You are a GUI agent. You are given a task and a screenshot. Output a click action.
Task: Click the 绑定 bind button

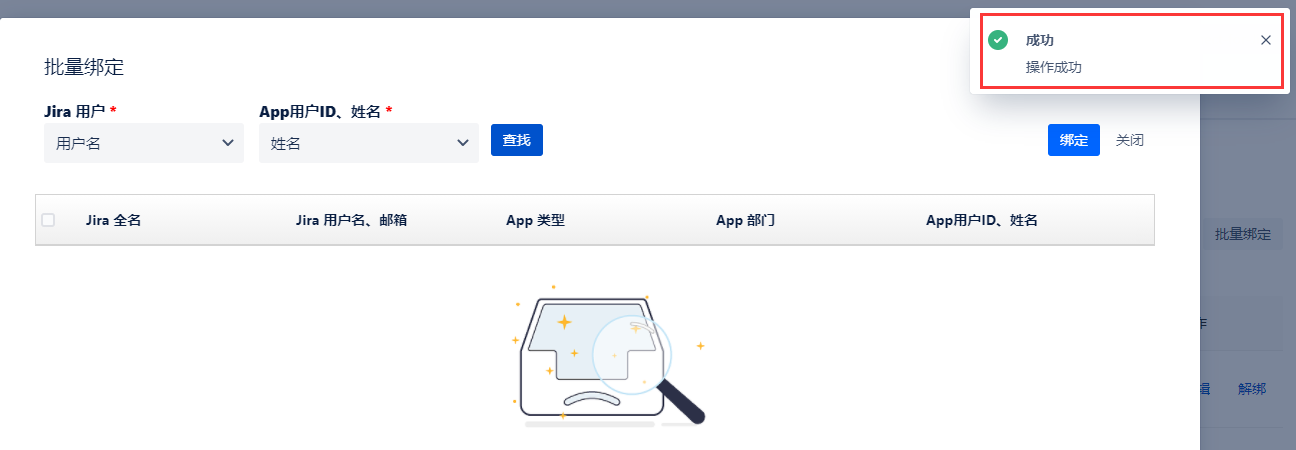[1074, 140]
